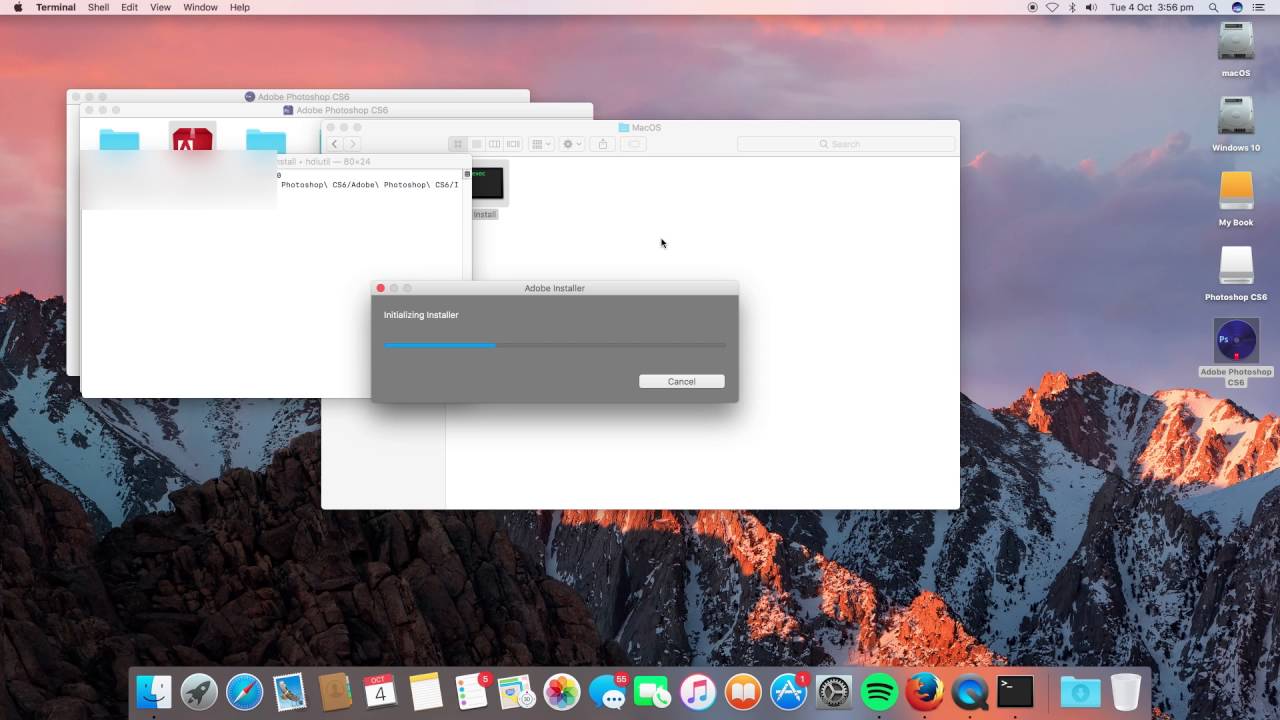This screenshot has height=720, width=1280.
Task: Click the volume menu bar icon
Action: (x=1091, y=7)
